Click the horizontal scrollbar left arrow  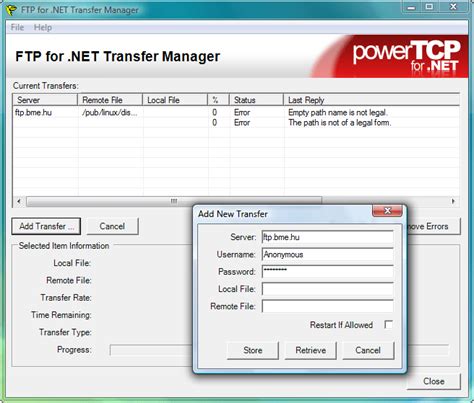click(x=19, y=201)
